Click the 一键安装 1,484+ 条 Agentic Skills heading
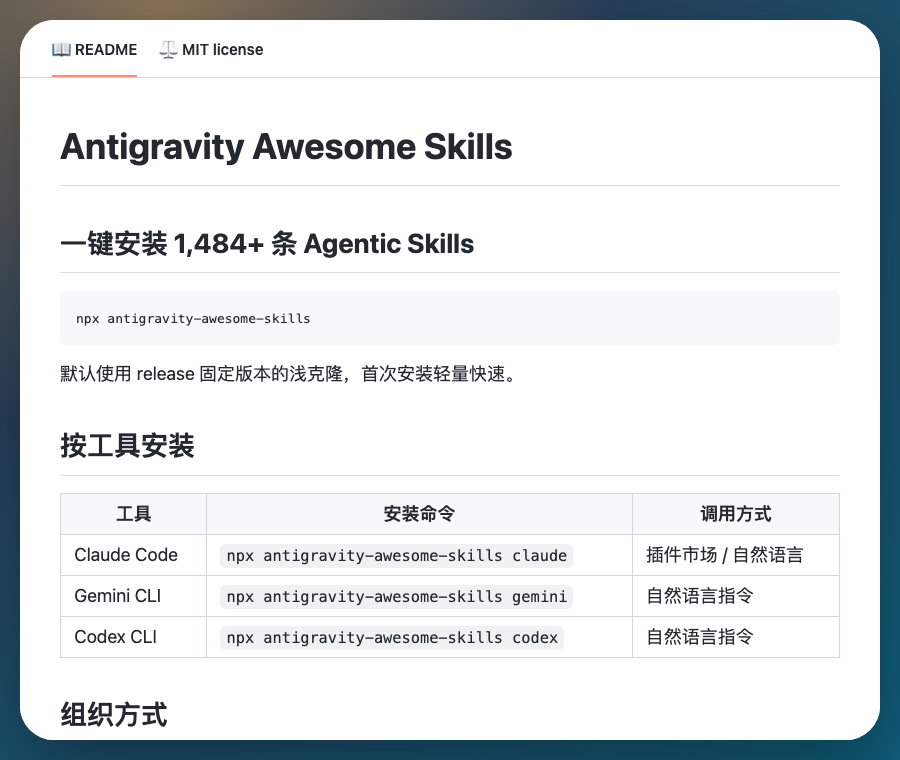Viewport: 900px width, 760px height. [x=267, y=243]
